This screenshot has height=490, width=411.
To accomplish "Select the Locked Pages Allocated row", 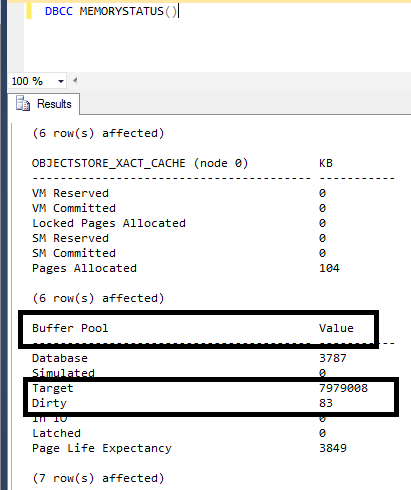I will (179, 223).
